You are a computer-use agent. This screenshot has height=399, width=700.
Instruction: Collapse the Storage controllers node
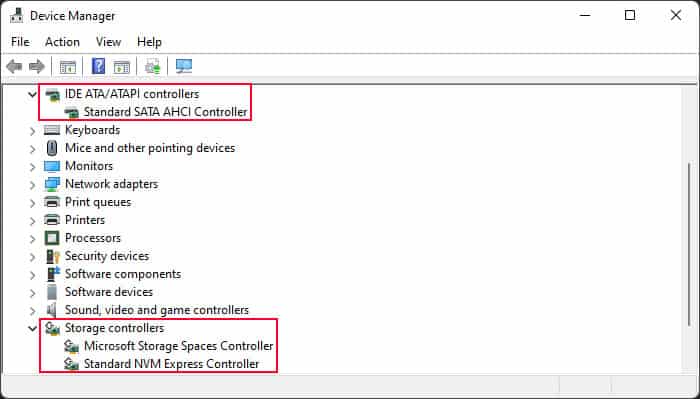coord(32,328)
